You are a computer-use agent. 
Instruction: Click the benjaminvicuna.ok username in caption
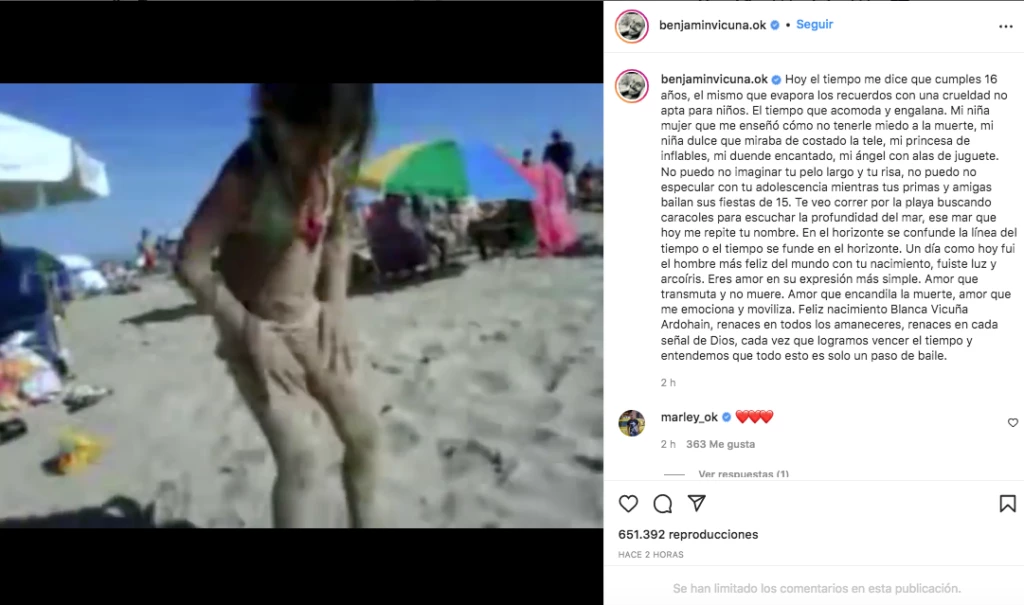714,79
